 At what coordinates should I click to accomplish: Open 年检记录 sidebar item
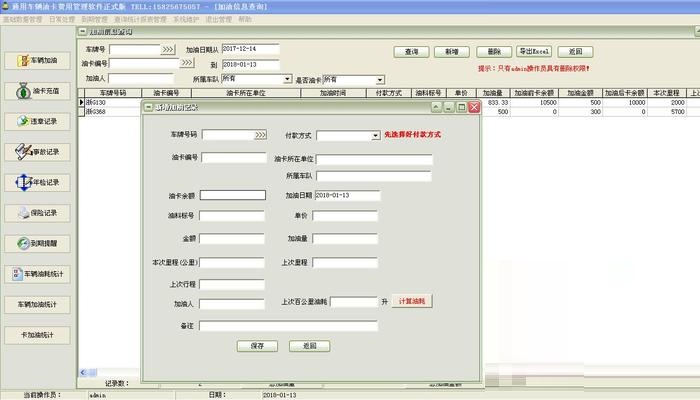click(x=38, y=183)
